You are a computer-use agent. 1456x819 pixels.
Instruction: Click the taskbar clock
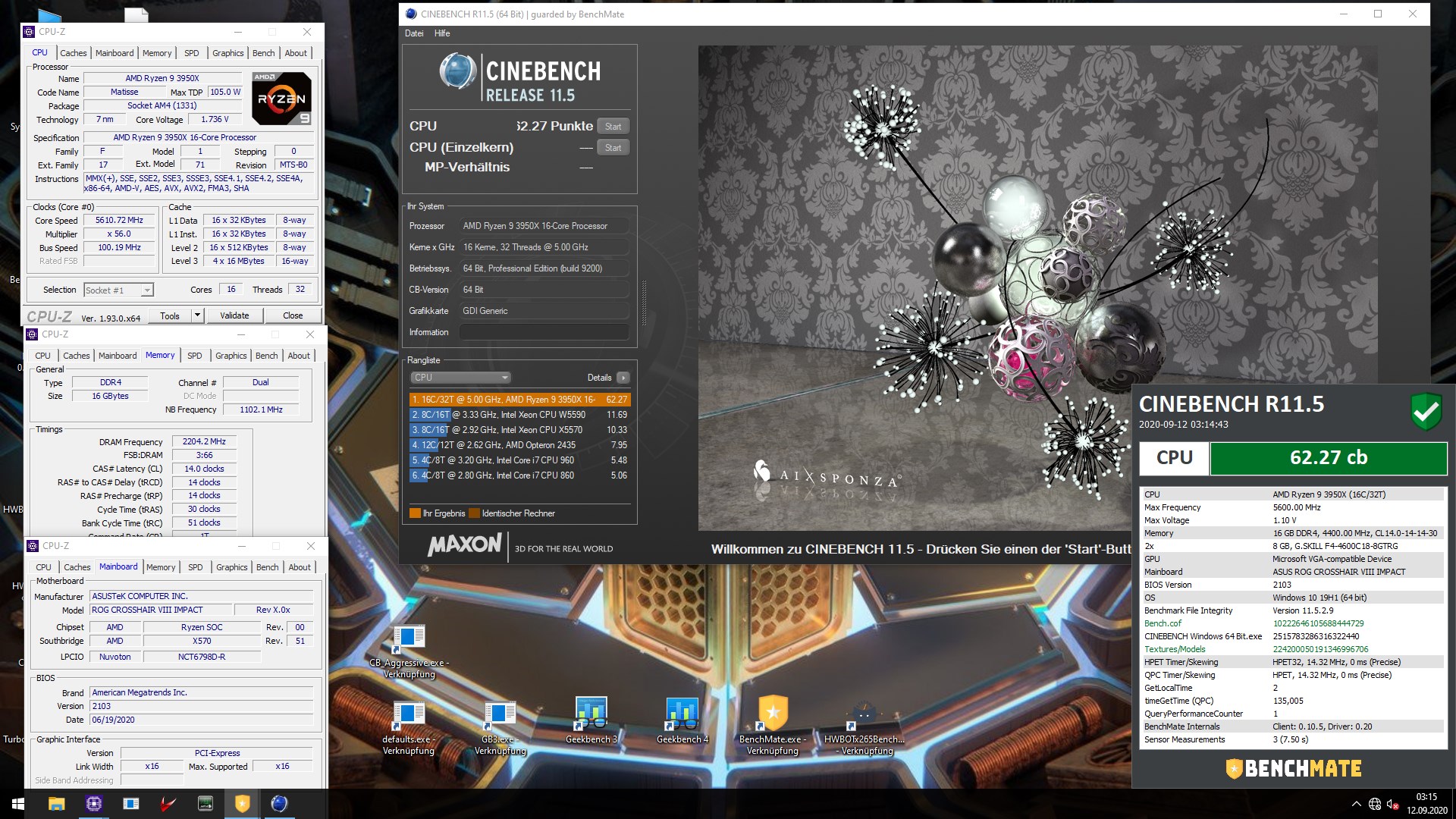1426,804
